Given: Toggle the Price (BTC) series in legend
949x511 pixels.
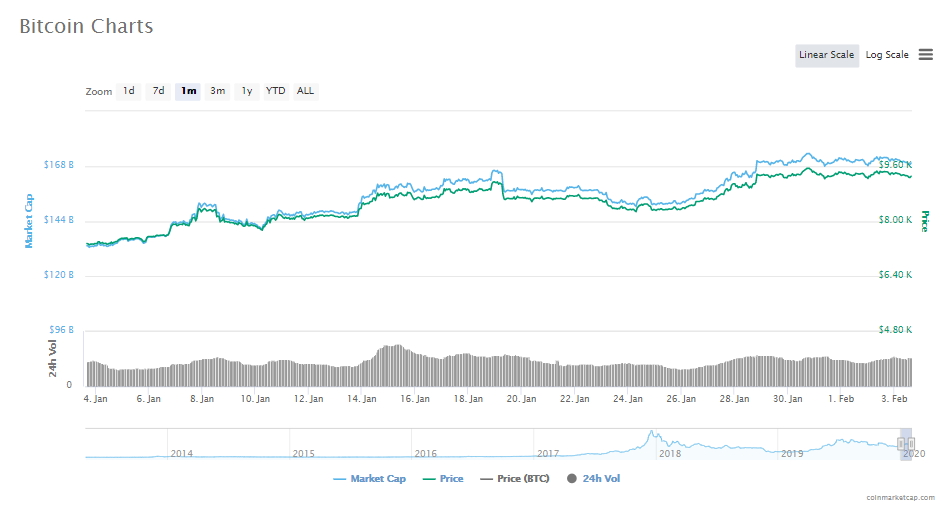Looking at the screenshot, I should 514,478.
